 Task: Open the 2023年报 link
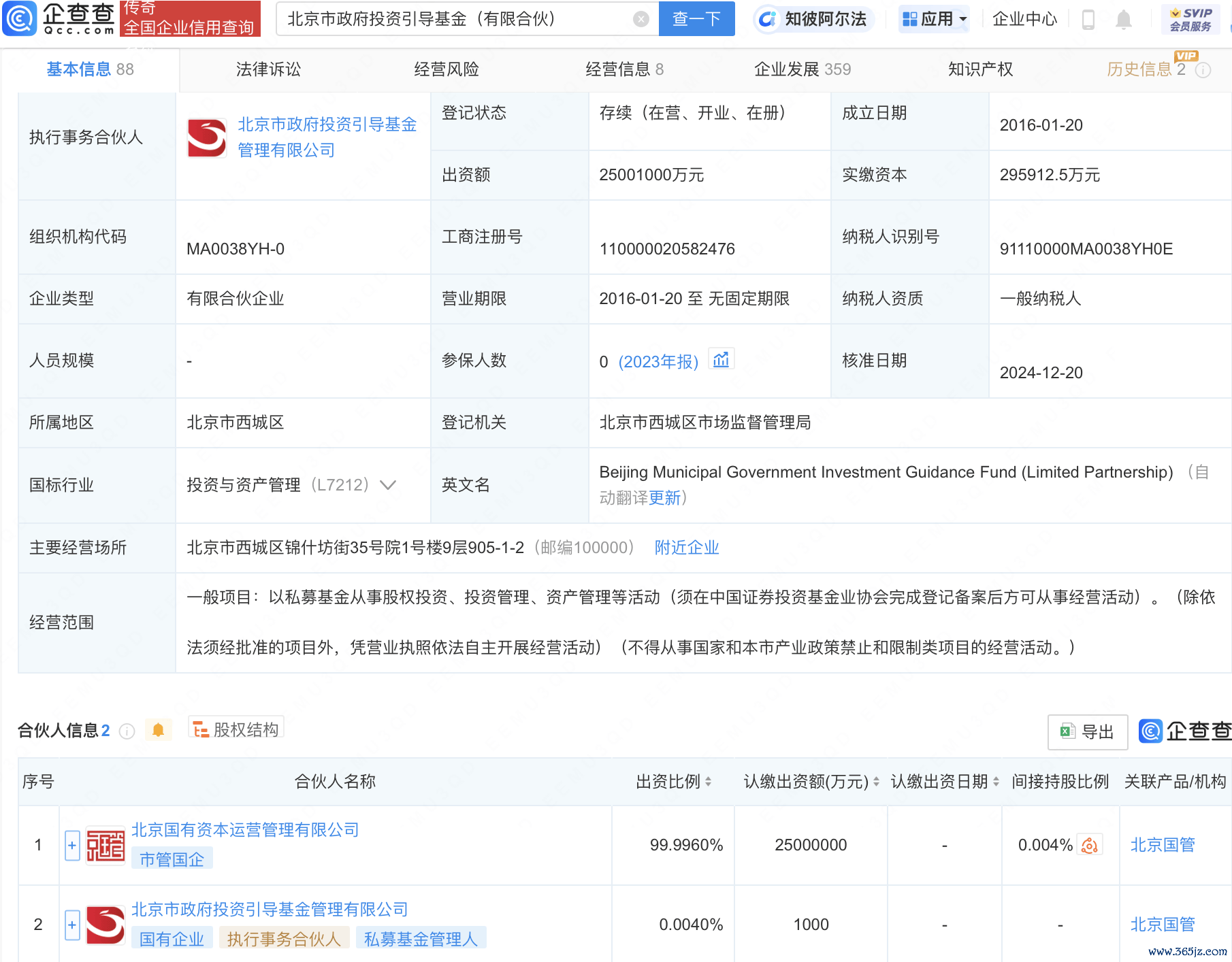click(658, 361)
